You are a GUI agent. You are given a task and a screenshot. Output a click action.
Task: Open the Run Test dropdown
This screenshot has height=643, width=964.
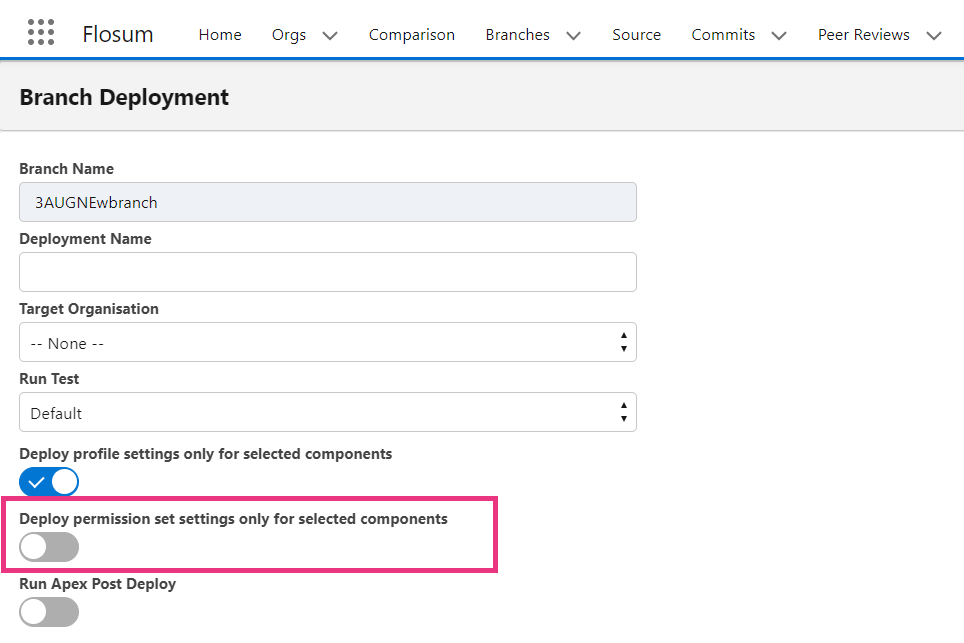tap(328, 412)
